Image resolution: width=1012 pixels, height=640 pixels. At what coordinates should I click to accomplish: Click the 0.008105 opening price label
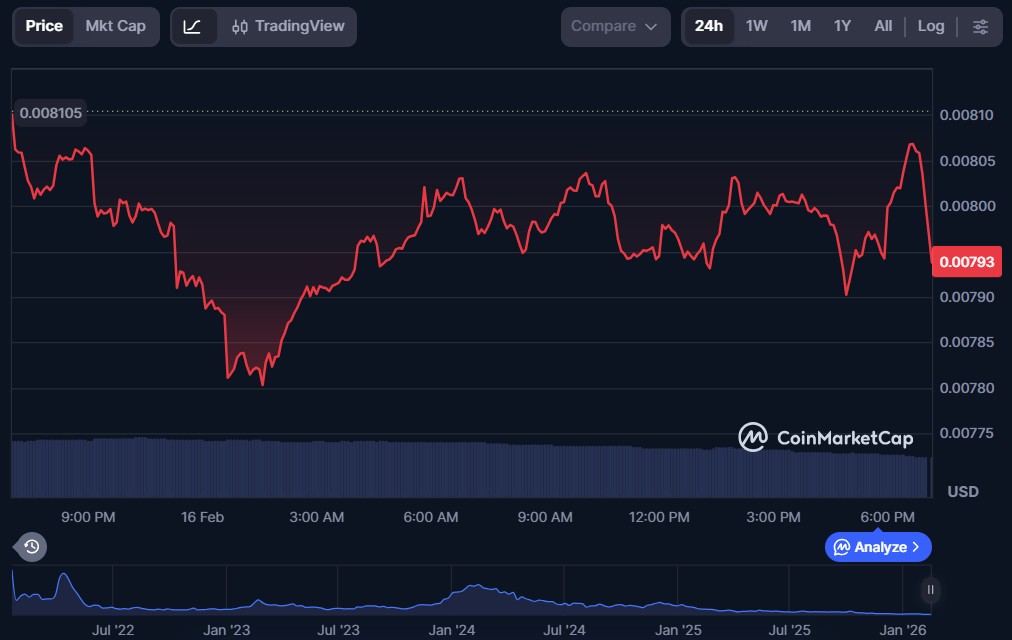(51, 113)
